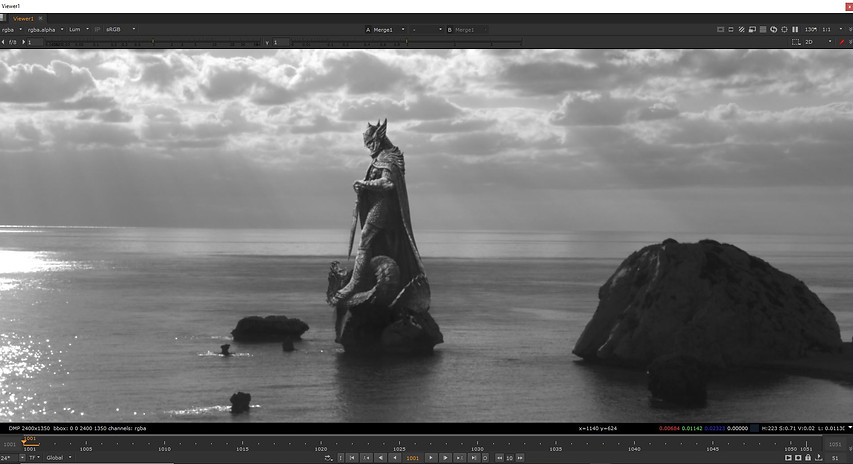Image resolution: width=853 pixels, height=464 pixels.
Task: Open the sRGB viewer LUT dropdown
Action: [120, 29]
